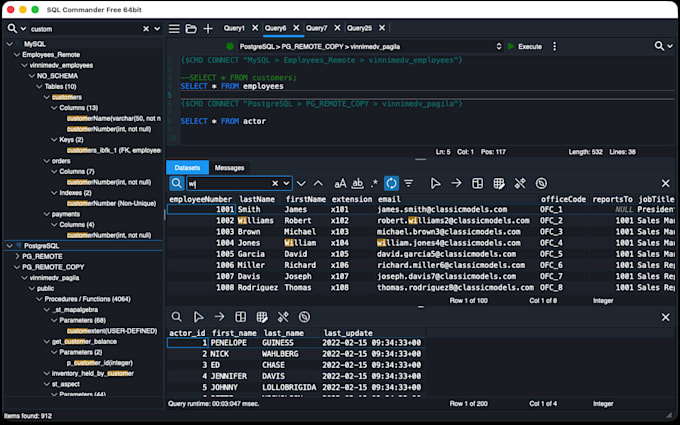
Task: Open the hamburger menu beside the query tabs
Action: click(x=174, y=29)
